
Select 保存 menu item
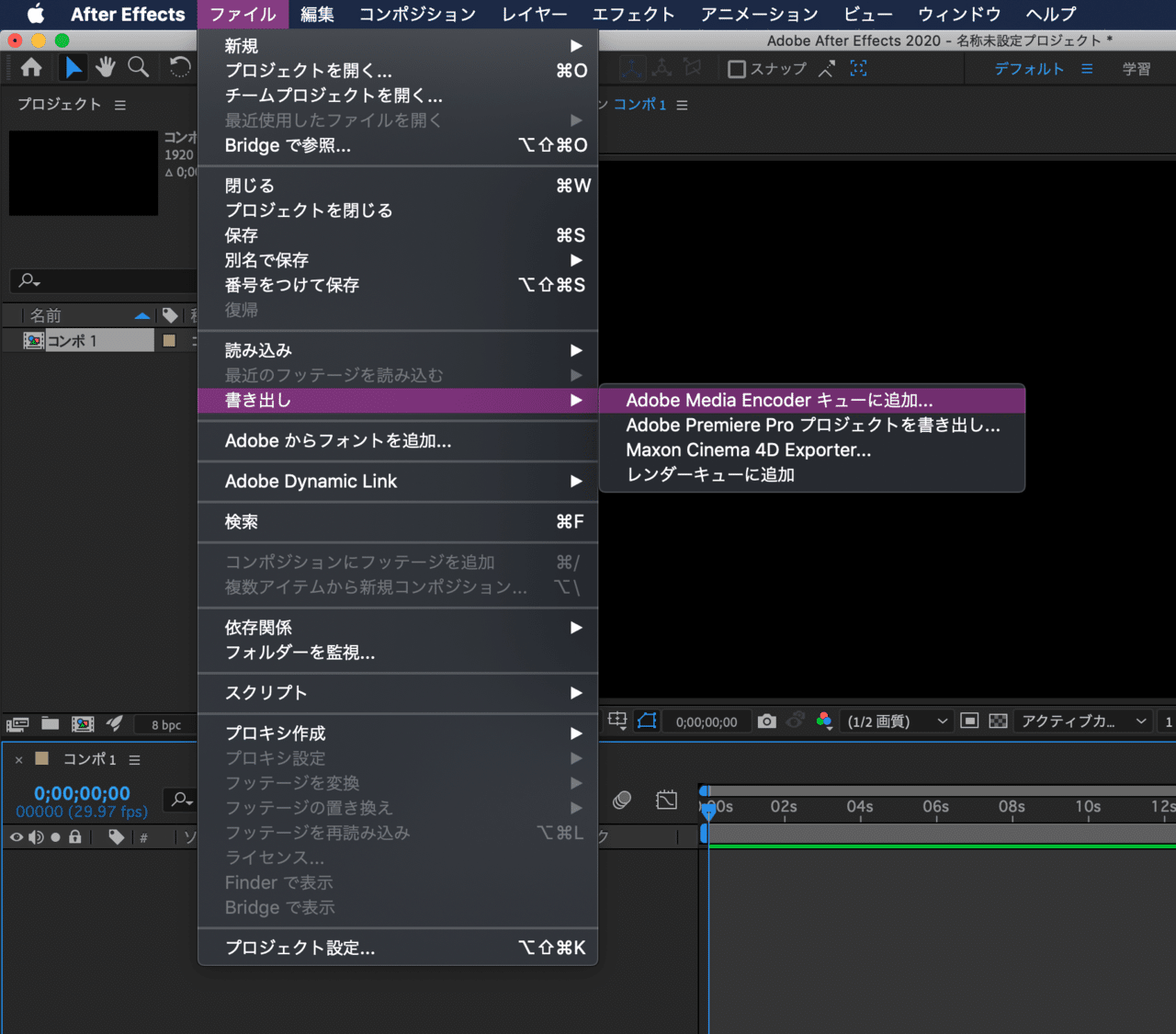(398, 235)
